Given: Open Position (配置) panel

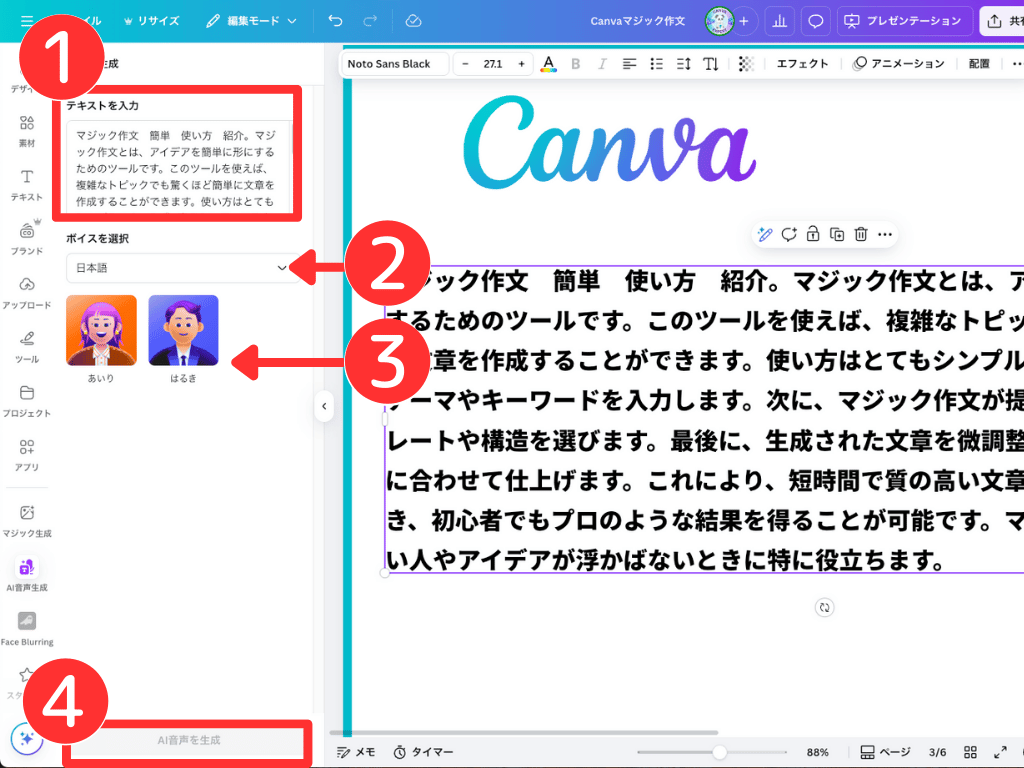Looking at the screenshot, I should [979, 63].
